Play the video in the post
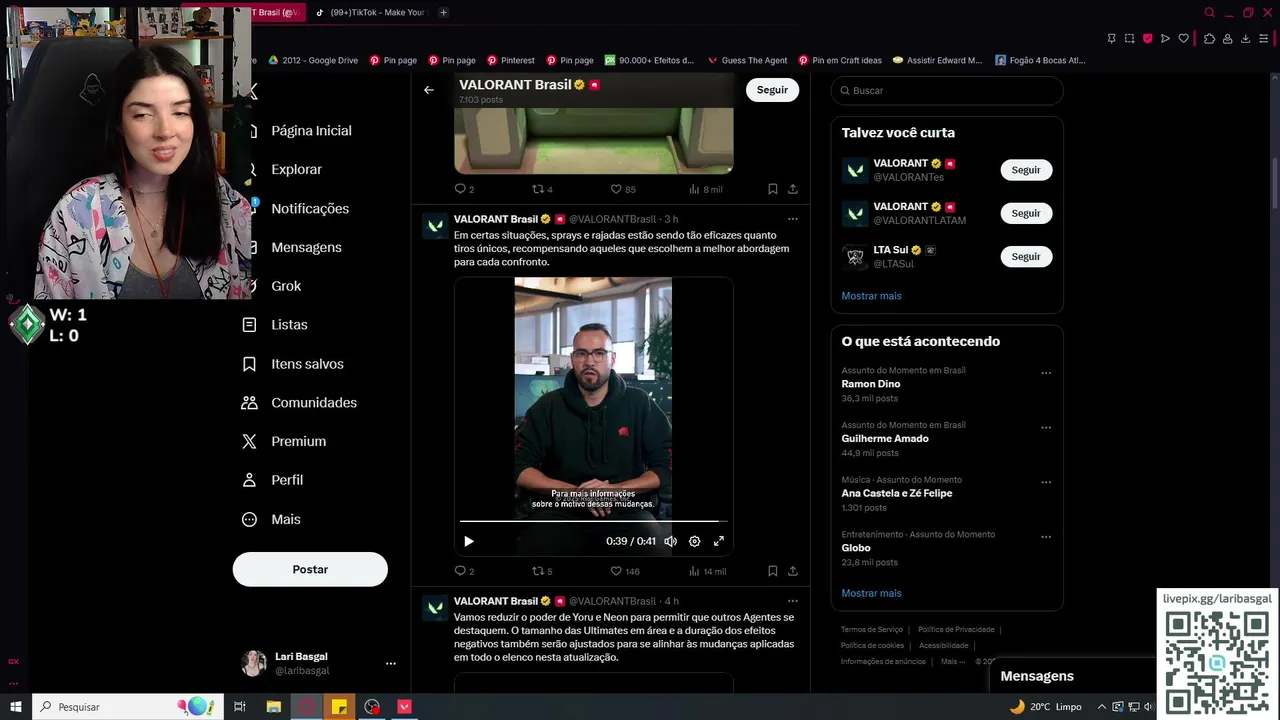Screen dimensions: 1280x720 point(468,541)
